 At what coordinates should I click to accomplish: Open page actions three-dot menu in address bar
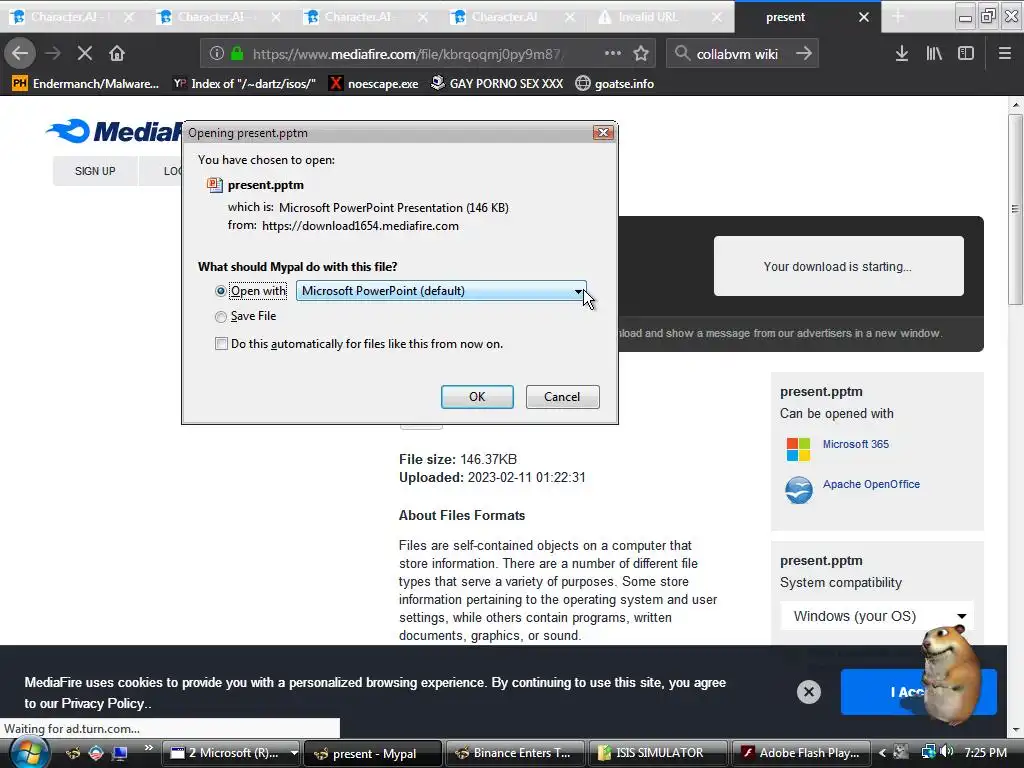click(x=613, y=54)
